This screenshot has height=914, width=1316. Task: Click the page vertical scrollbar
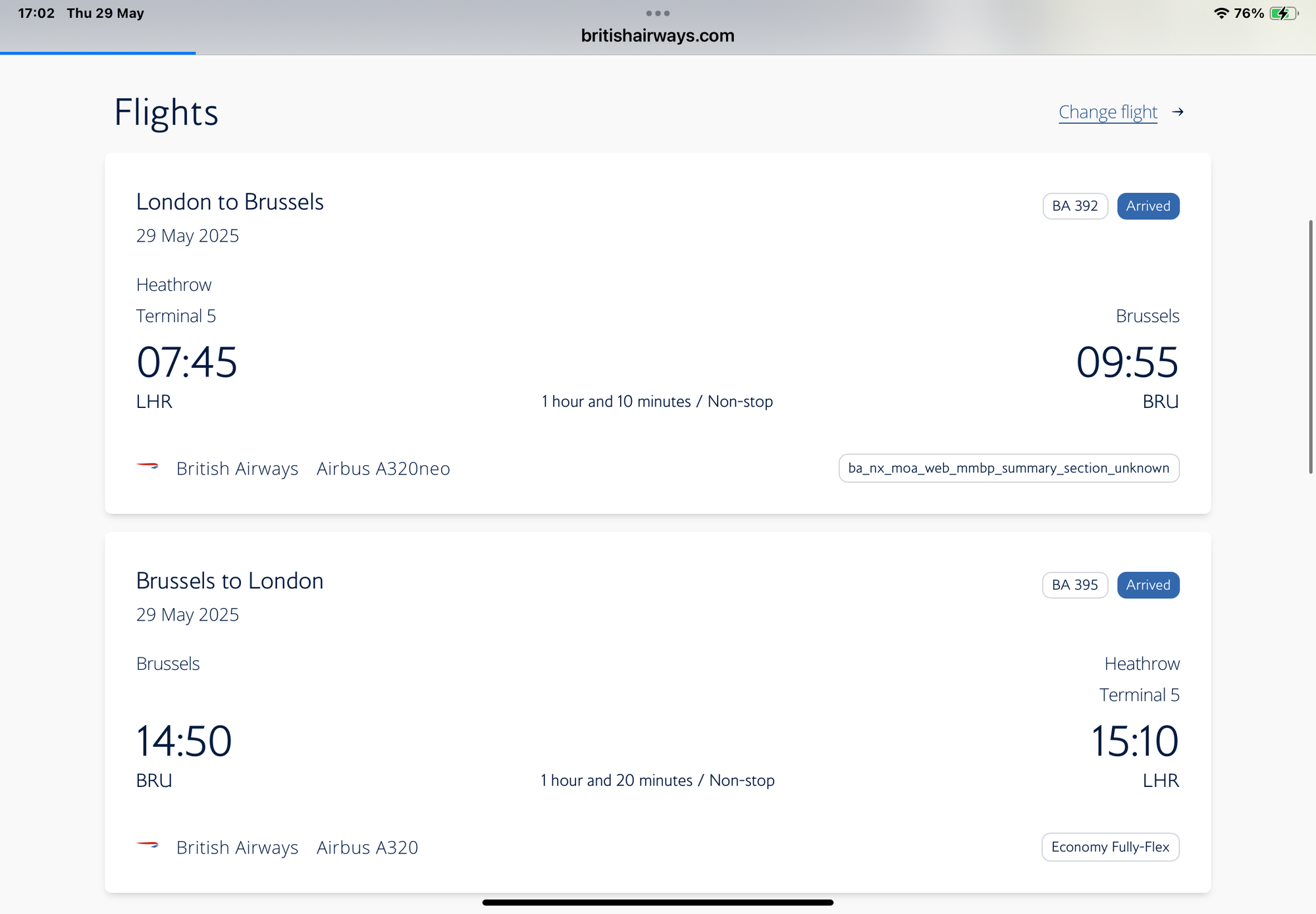click(1311, 347)
